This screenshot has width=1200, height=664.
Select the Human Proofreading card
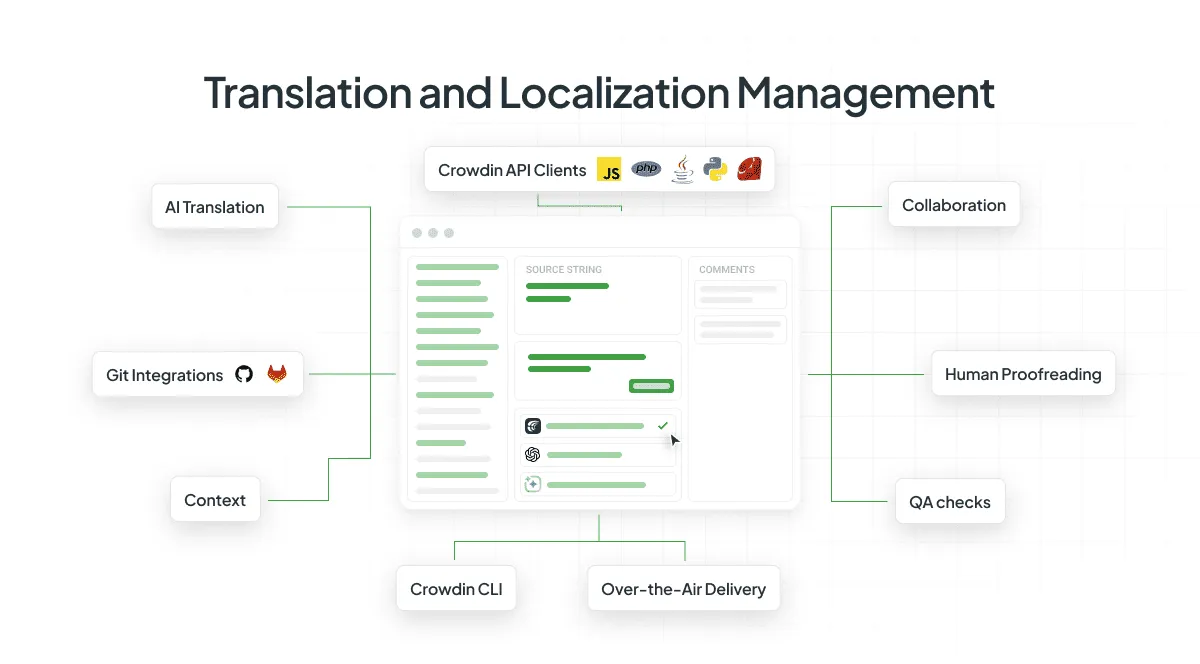pos(1022,373)
